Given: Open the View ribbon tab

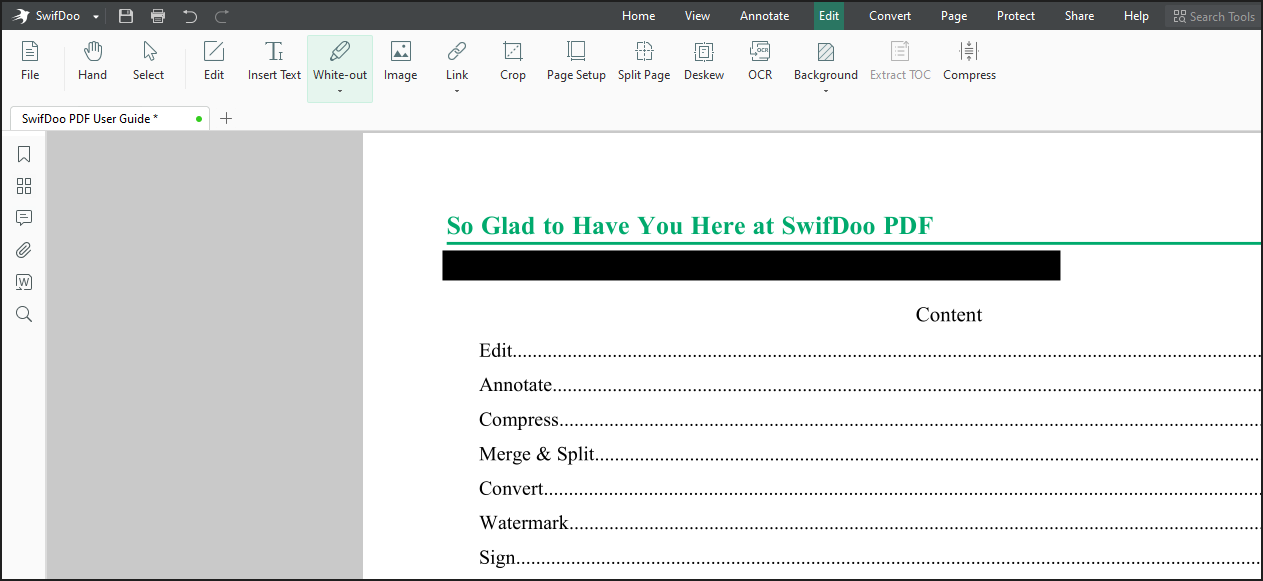Looking at the screenshot, I should click(x=697, y=16).
